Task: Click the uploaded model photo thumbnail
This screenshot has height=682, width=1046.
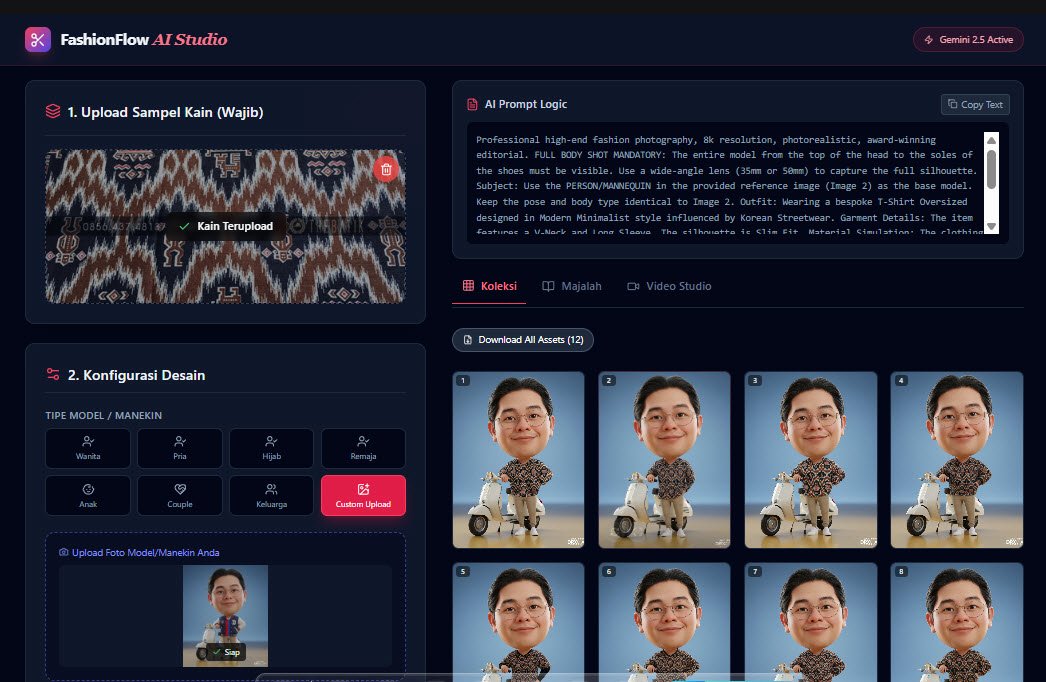Action: [x=225, y=616]
